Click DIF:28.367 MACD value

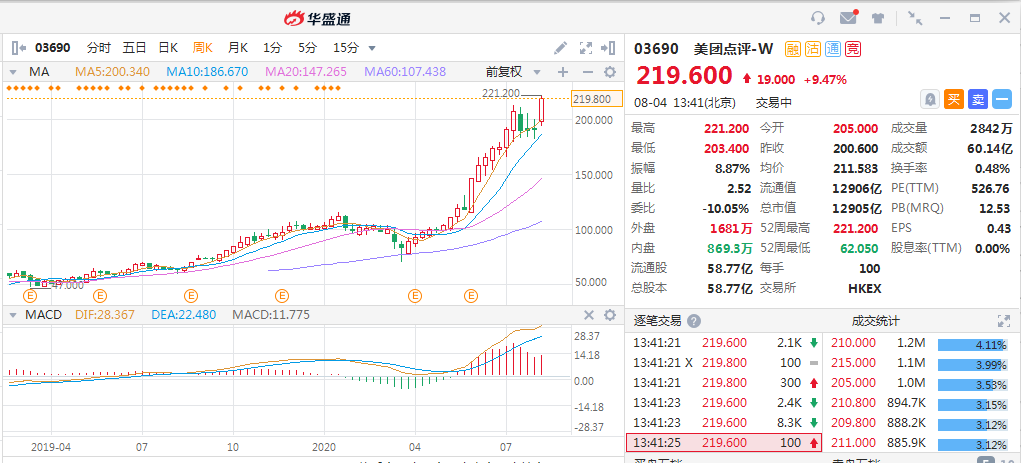tap(105, 315)
